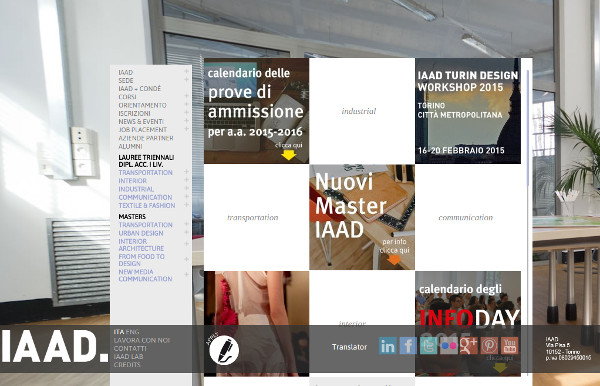Open the Pinterest social icon
The width and height of the screenshot is (600, 386).
point(489,346)
